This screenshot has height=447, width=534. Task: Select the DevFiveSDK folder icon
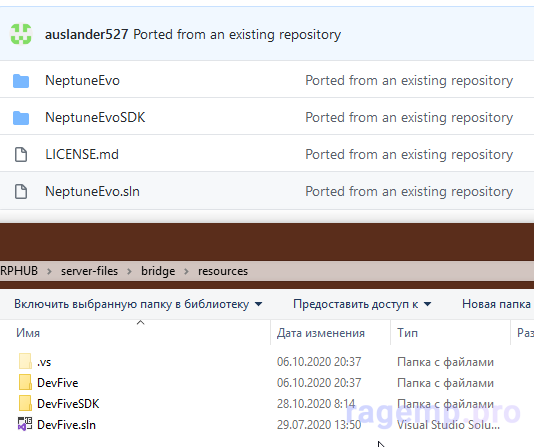[25, 404]
